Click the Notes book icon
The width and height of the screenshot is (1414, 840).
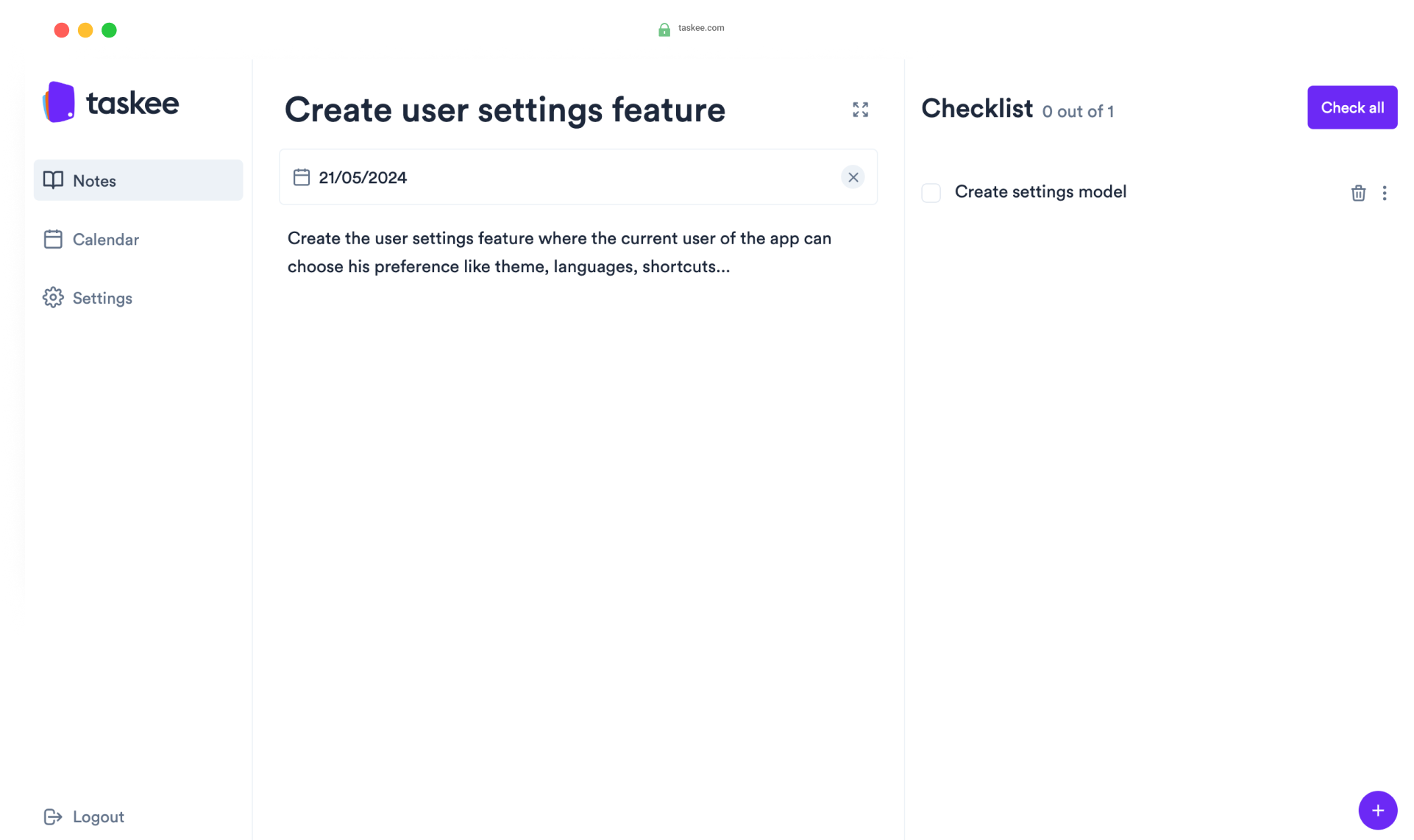[x=53, y=180]
